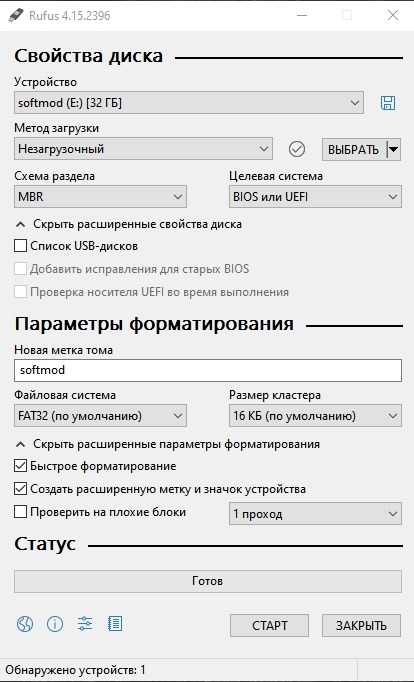This screenshot has height=682, width=414.
Task: Open Файловая система FAT32 dropdown
Action: [x=100, y=416]
